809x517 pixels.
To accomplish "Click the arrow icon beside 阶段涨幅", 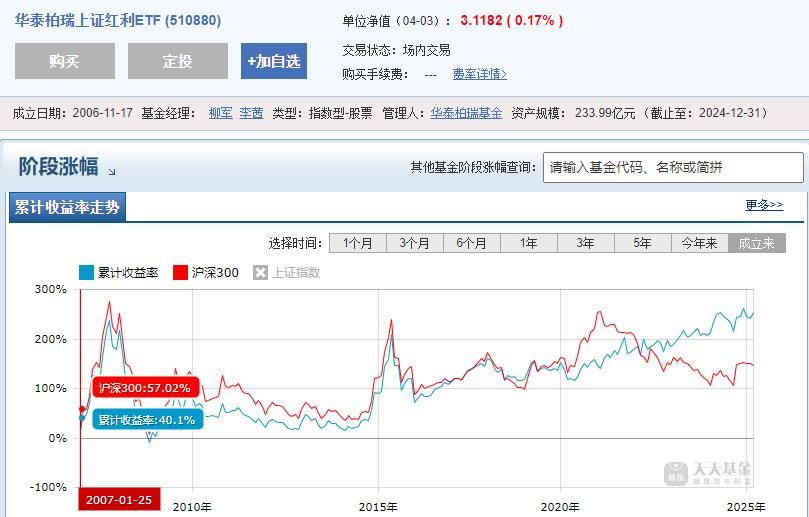I will tap(112, 171).
